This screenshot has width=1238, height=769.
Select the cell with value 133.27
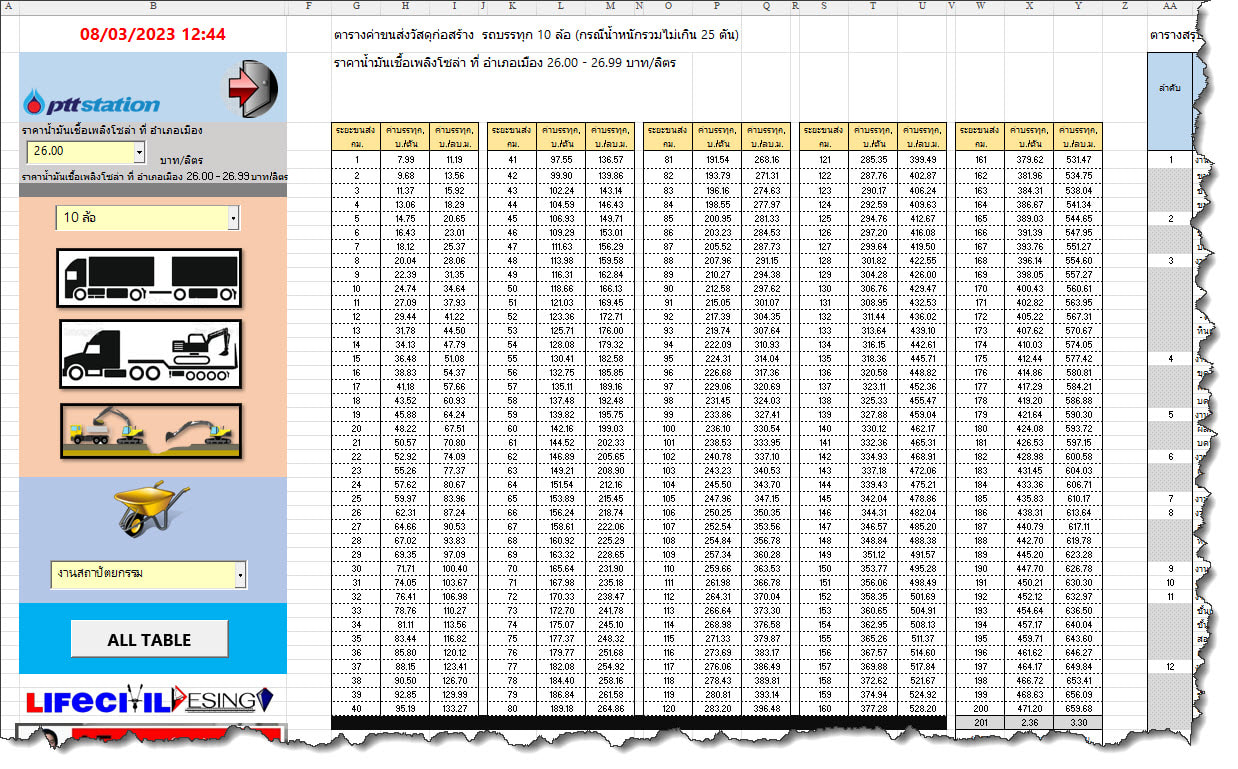pyautogui.click(x=454, y=709)
